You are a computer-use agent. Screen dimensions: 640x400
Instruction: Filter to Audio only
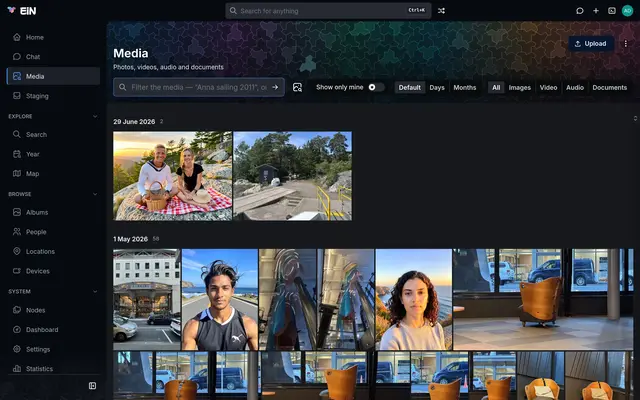[x=575, y=87]
